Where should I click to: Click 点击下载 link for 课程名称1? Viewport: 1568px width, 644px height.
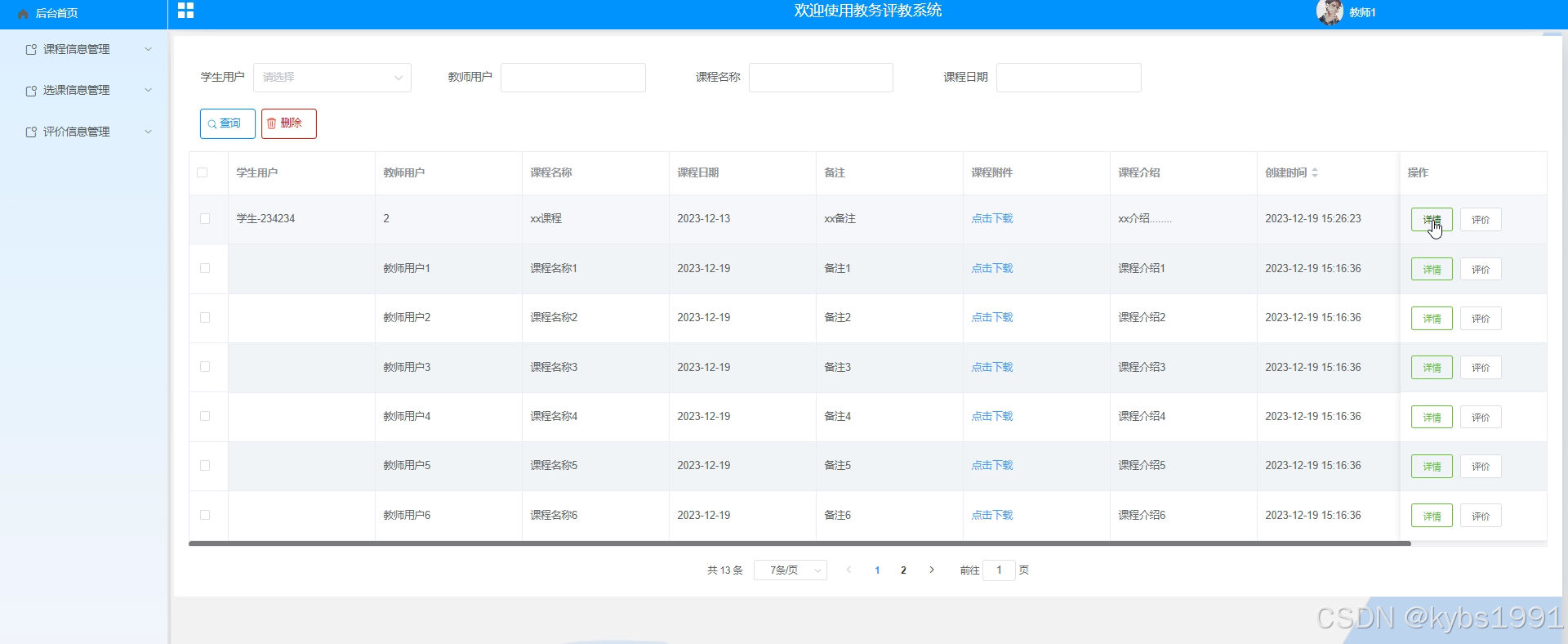tap(991, 268)
